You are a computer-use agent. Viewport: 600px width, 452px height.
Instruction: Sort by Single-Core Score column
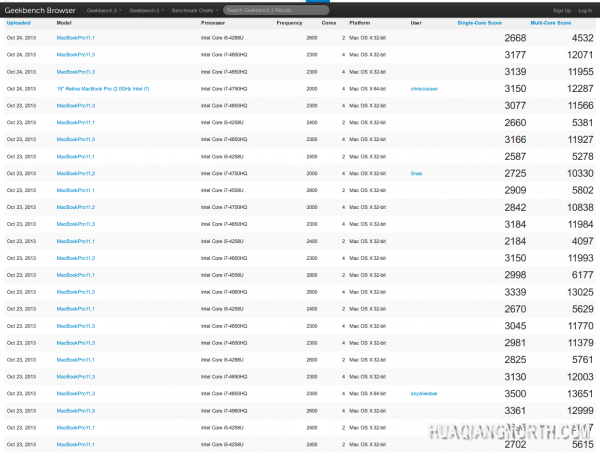pyautogui.click(x=479, y=23)
